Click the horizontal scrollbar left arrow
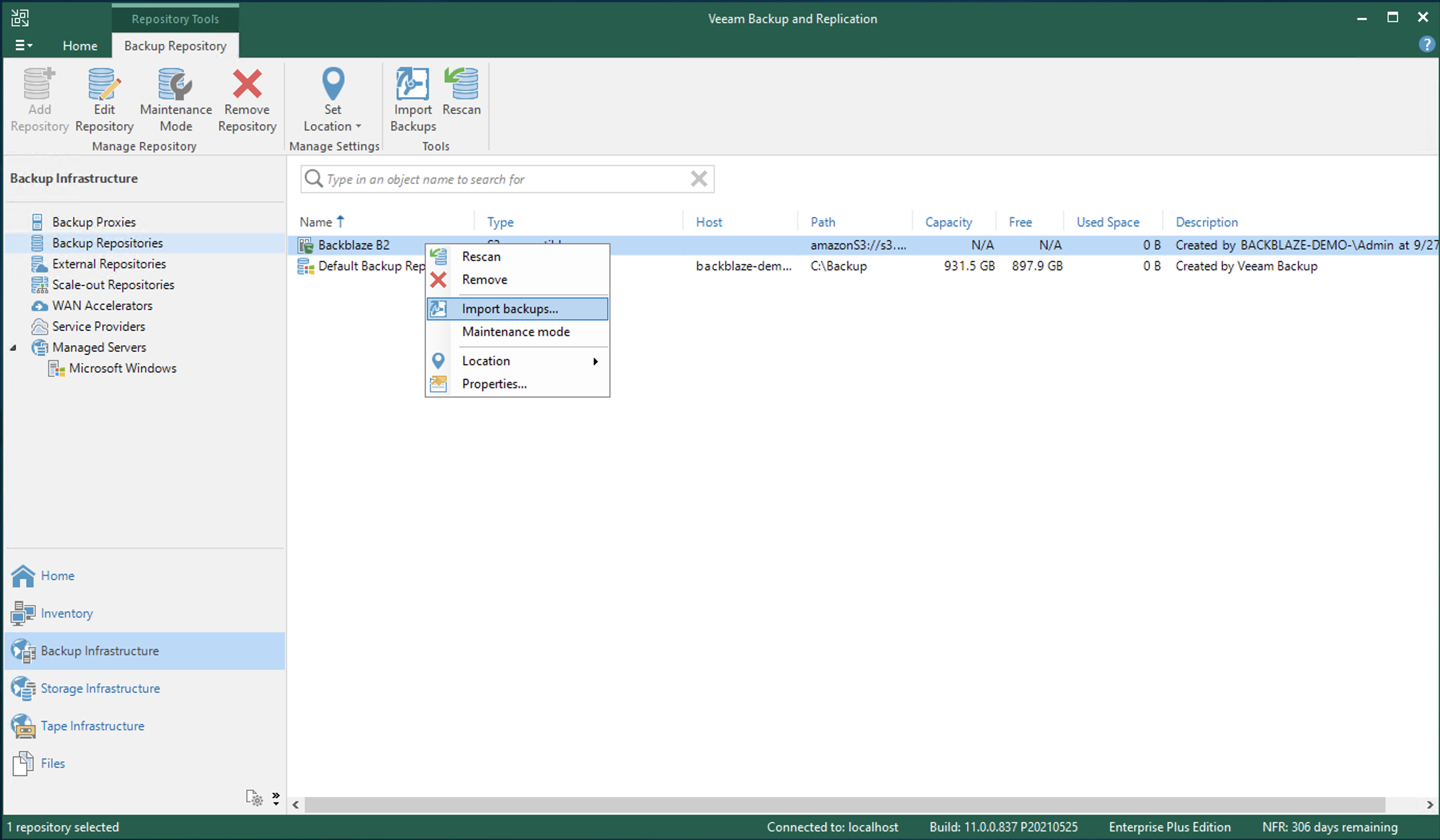 pyautogui.click(x=295, y=805)
